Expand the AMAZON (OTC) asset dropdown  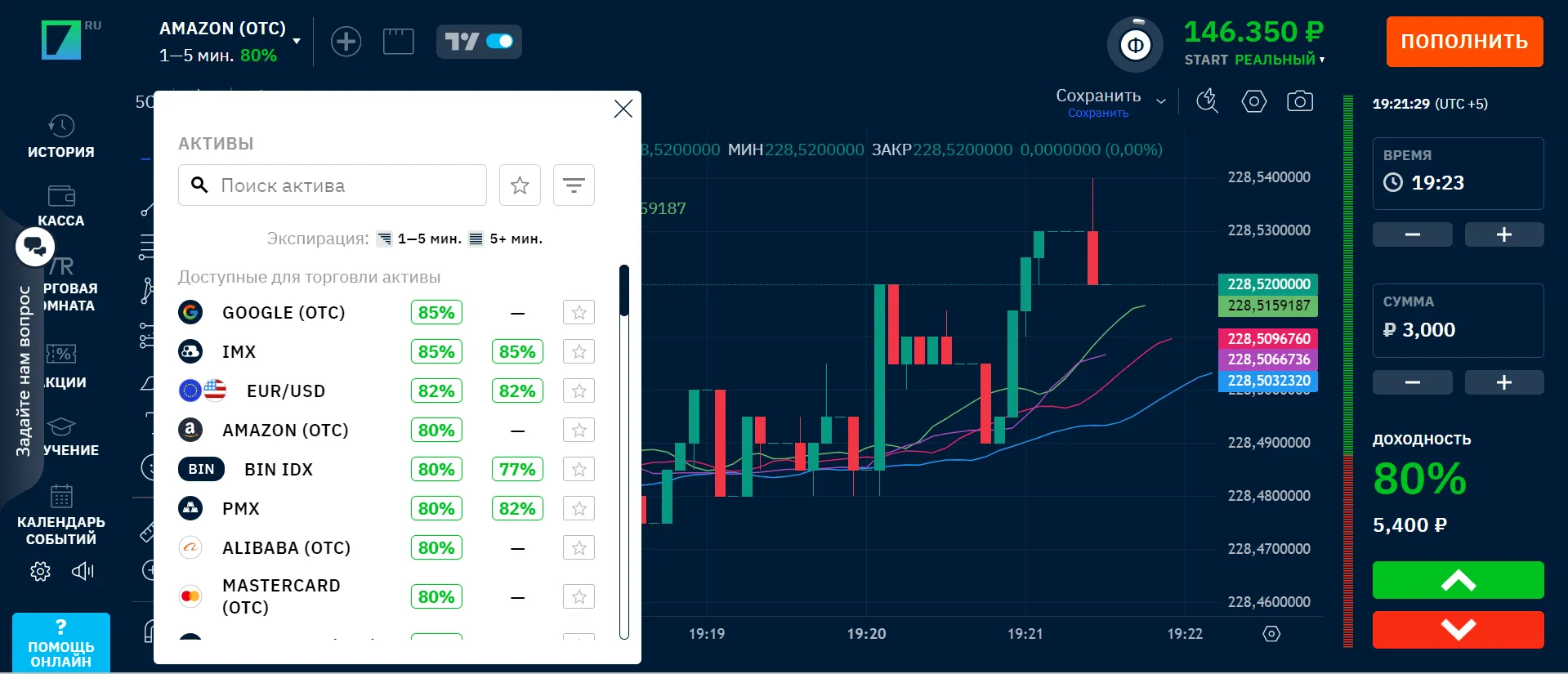[296, 41]
